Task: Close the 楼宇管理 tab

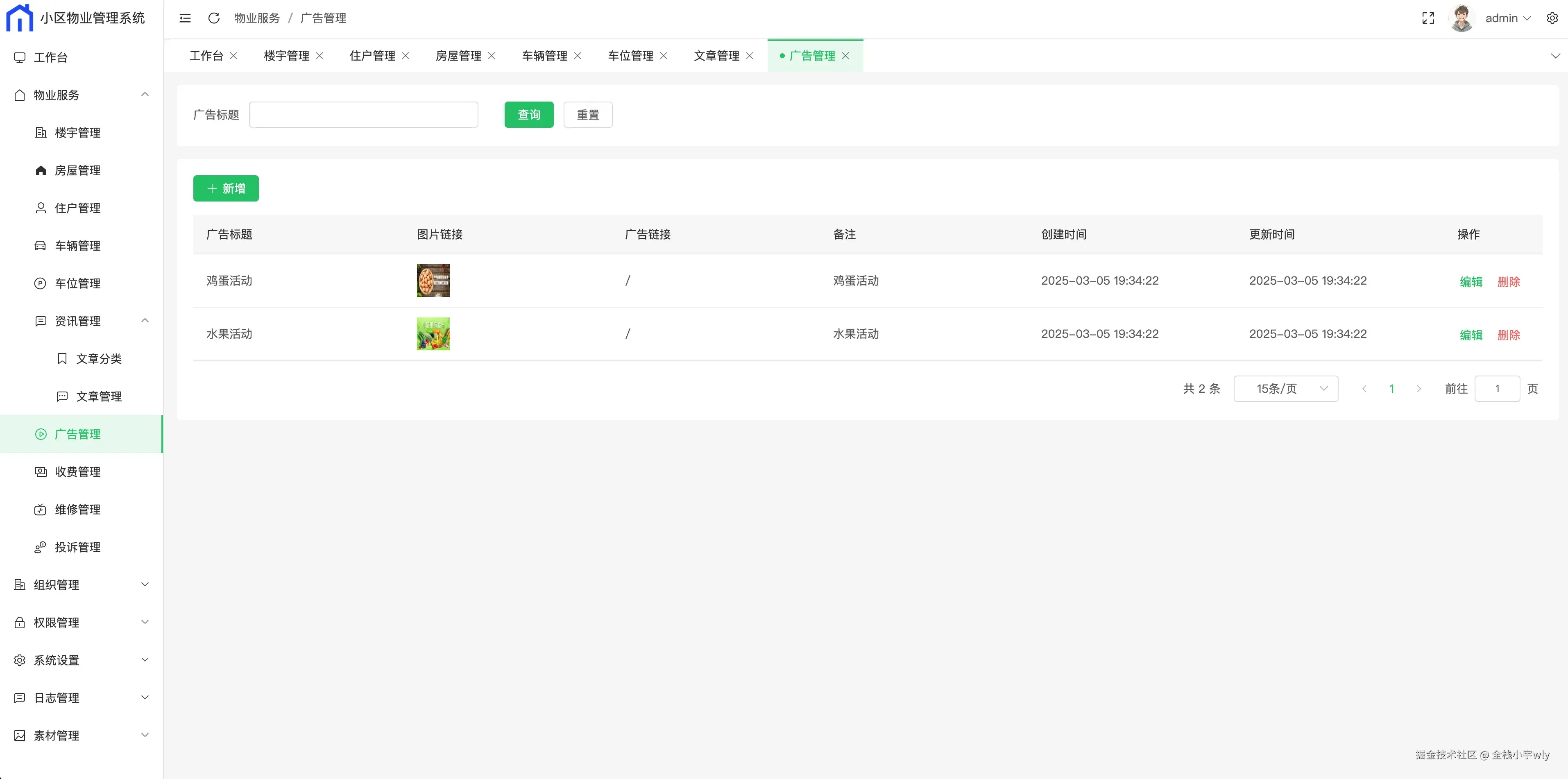Action: click(x=319, y=56)
